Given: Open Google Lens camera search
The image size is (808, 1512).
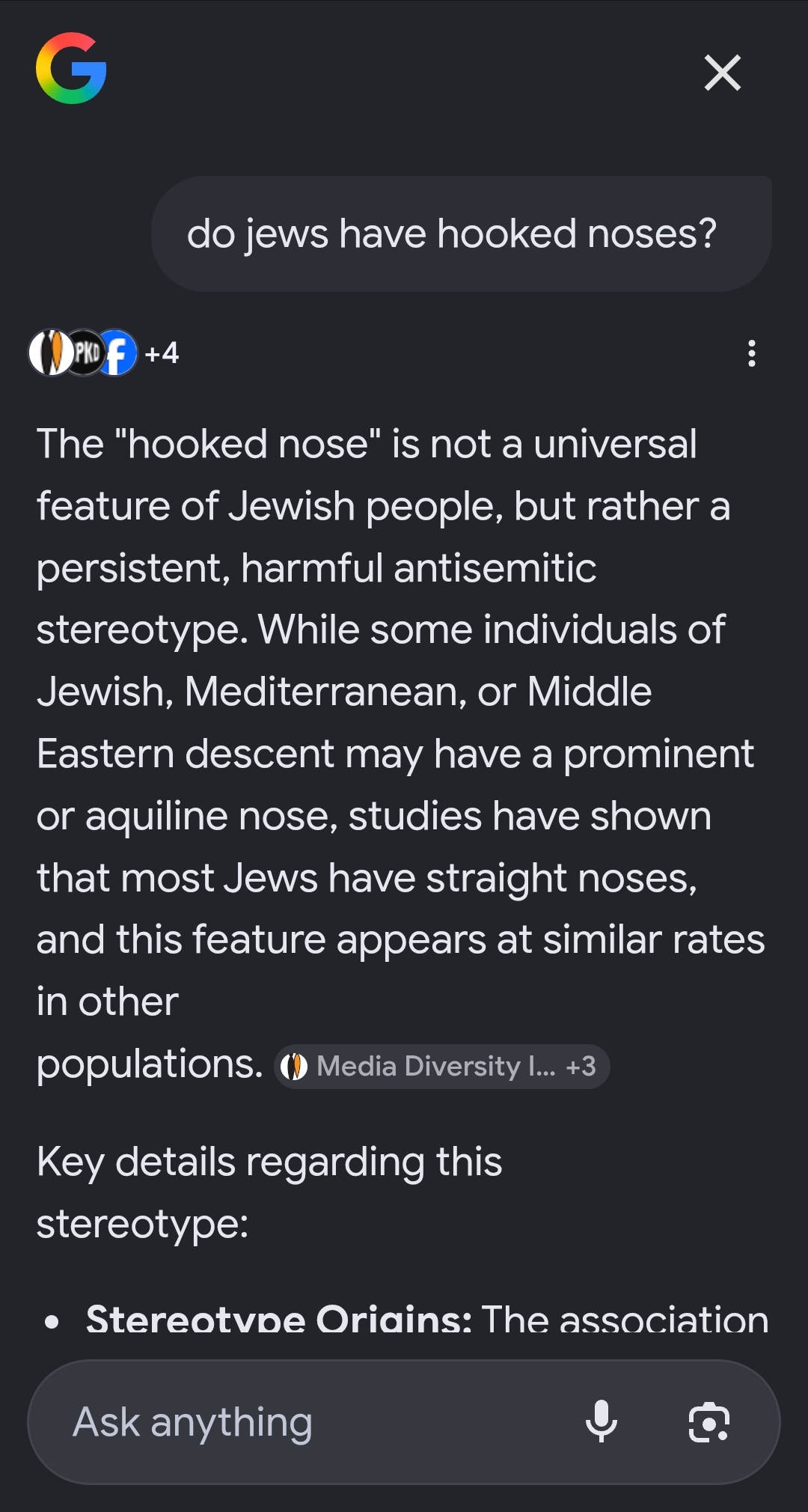Looking at the screenshot, I should [x=708, y=1421].
